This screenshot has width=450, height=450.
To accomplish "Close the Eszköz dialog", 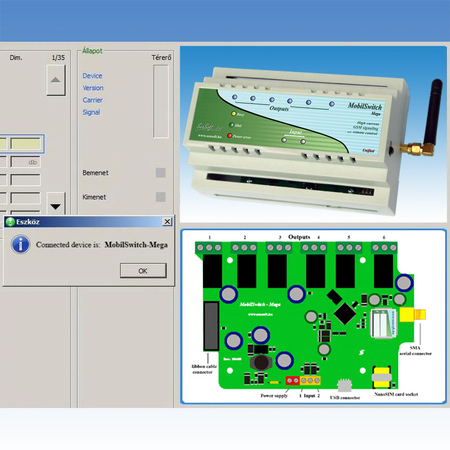I will (167, 222).
